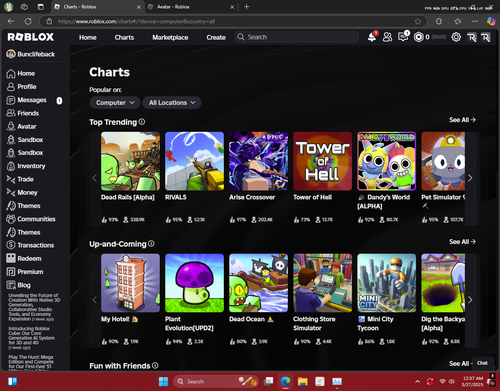Open Clothing Store Simulator thumbnail

point(322,283)
